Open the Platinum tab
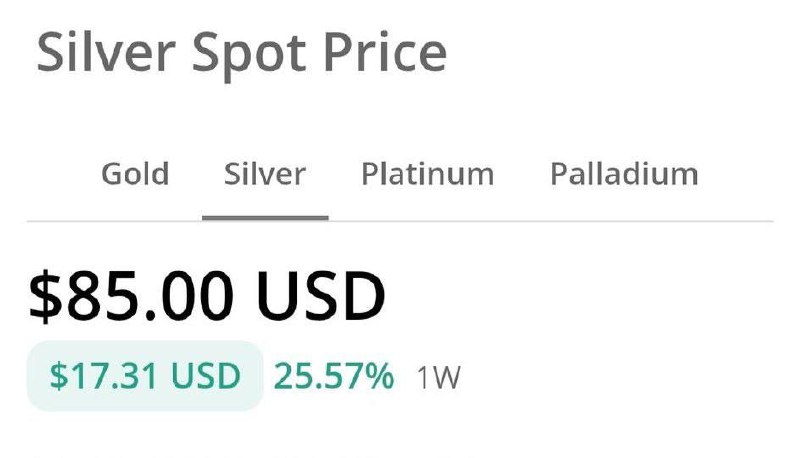The width and height of the screenshot is (800, 458). click(427, 174)
